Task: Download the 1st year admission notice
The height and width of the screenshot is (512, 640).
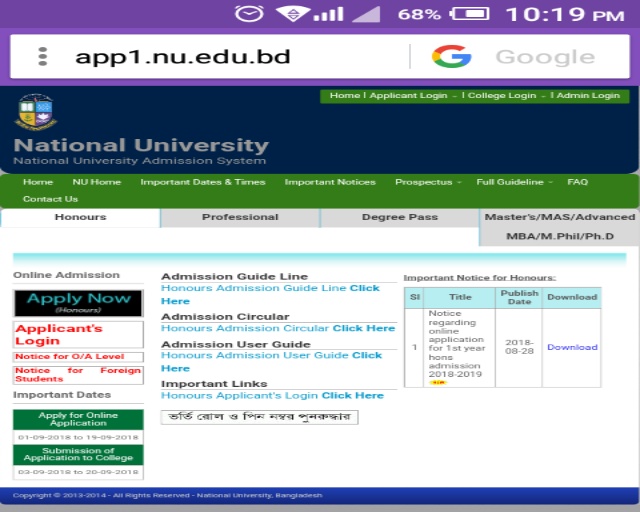Action: (572, 347)
